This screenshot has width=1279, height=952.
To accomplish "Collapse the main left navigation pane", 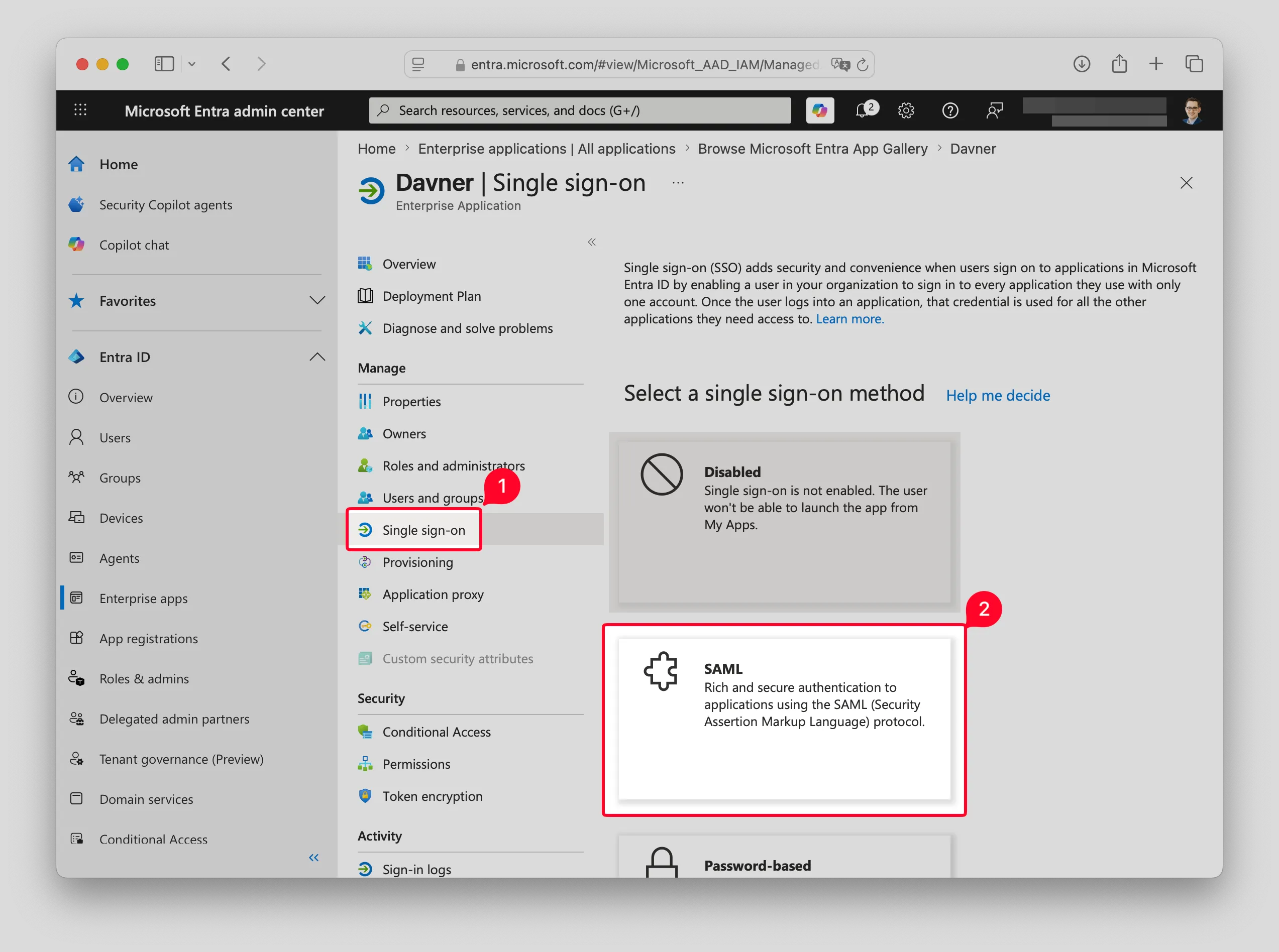I will pos(313,858).
